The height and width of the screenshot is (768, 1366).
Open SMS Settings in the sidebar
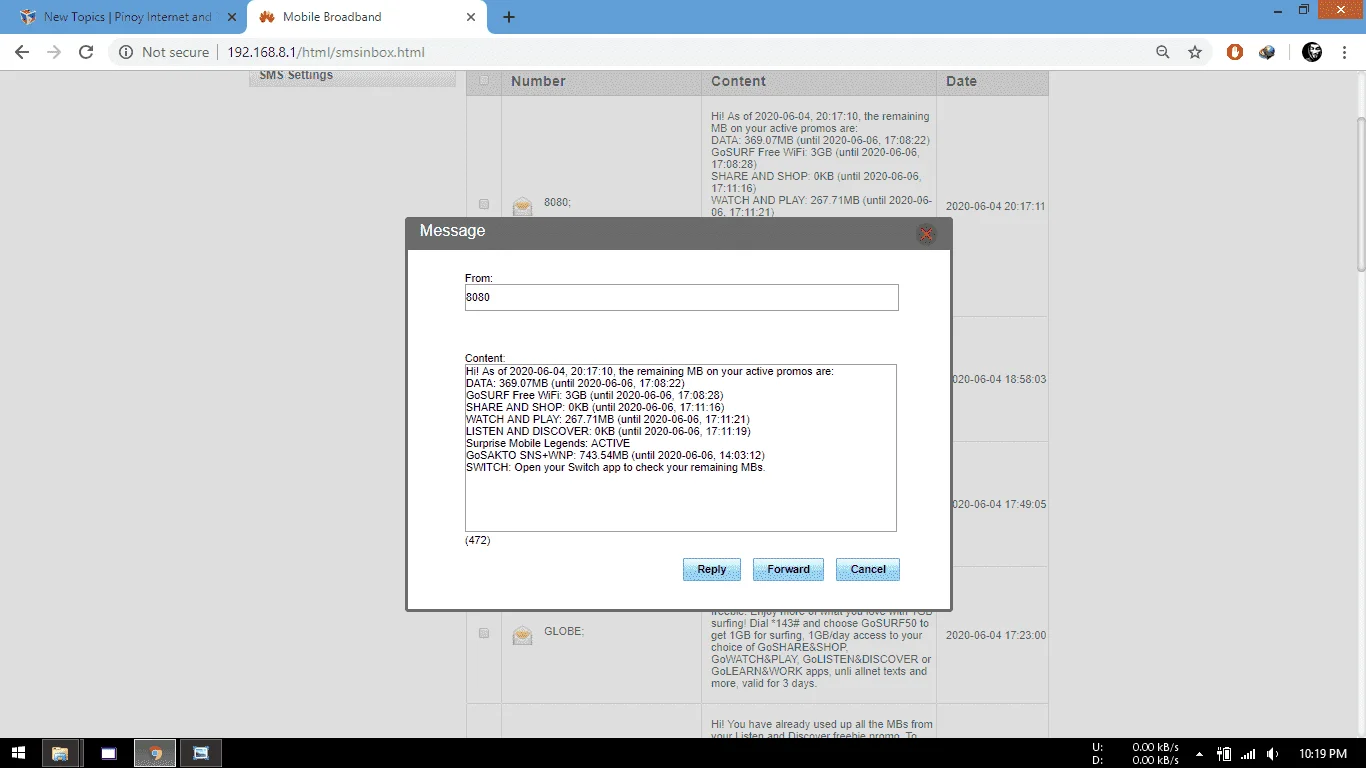point(296,76)
